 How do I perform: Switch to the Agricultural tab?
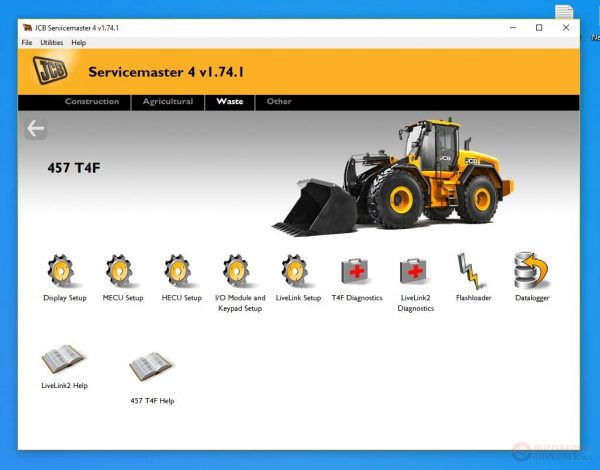168,101
